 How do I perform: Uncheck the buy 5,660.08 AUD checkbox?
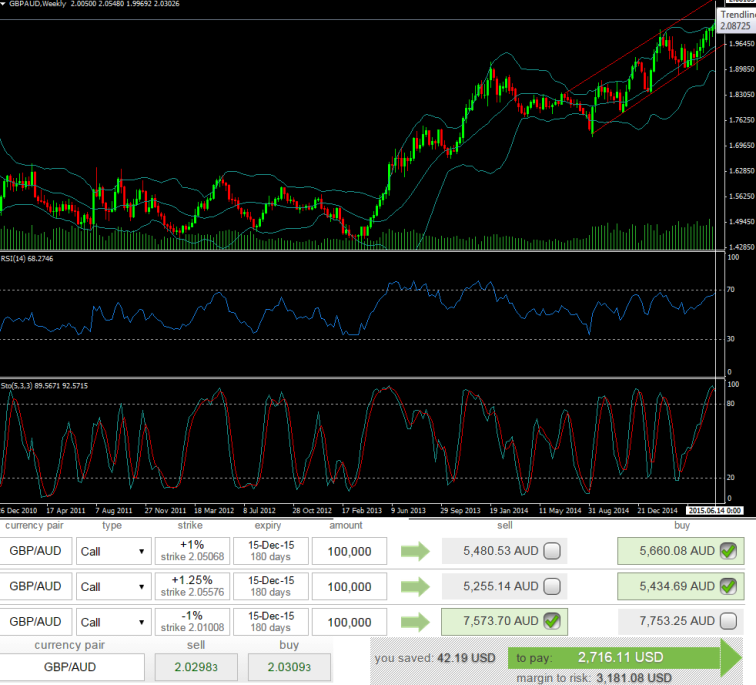pos(728,551)
